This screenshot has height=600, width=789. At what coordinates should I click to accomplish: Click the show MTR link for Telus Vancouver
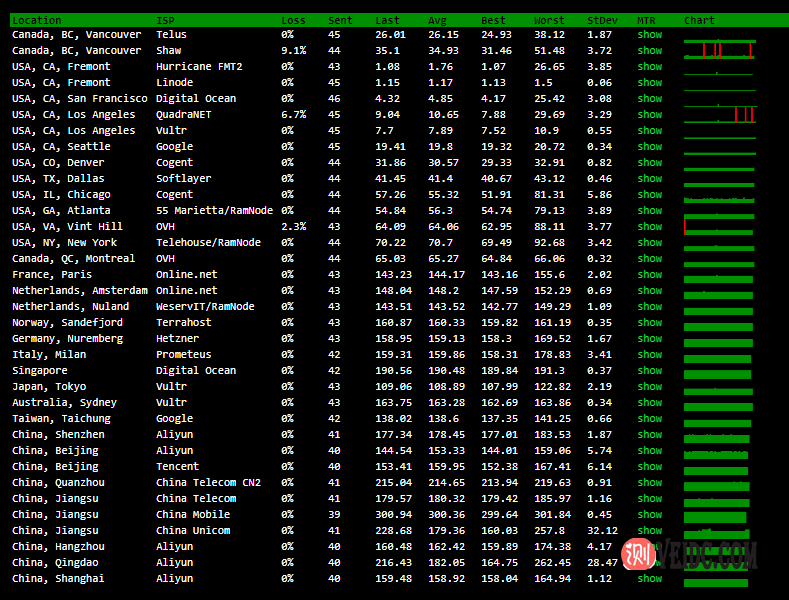pos(649,35)
